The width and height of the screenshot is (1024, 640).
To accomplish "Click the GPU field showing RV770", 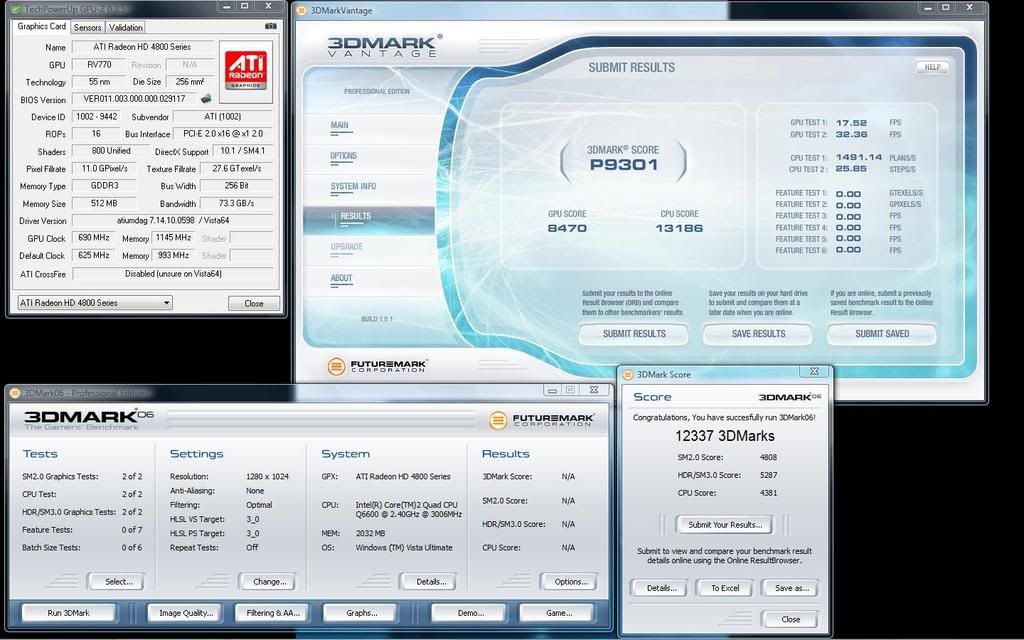I will 99,65.
